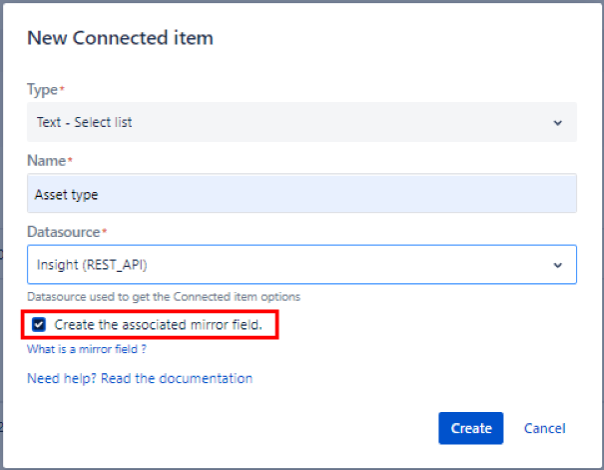Click the 'Datasource used to get' helper text

pos(163,296)
